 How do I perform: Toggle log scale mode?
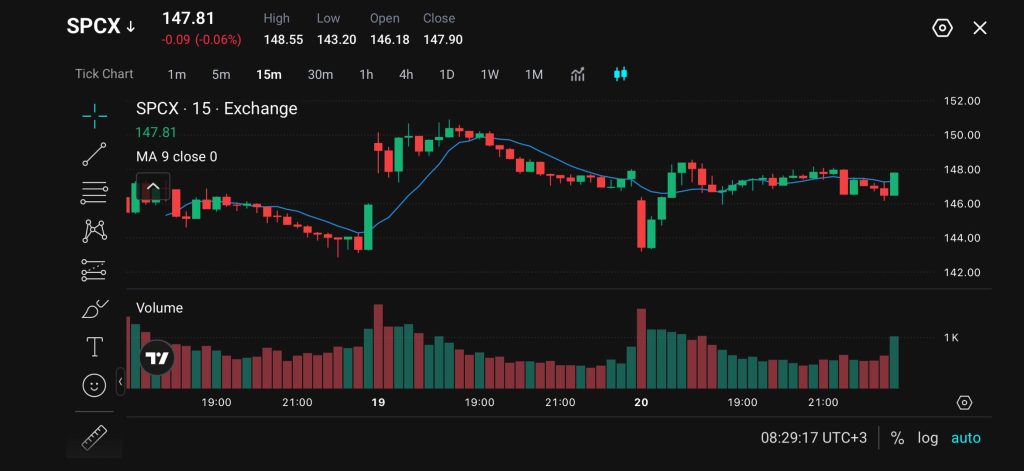(927, 438)
